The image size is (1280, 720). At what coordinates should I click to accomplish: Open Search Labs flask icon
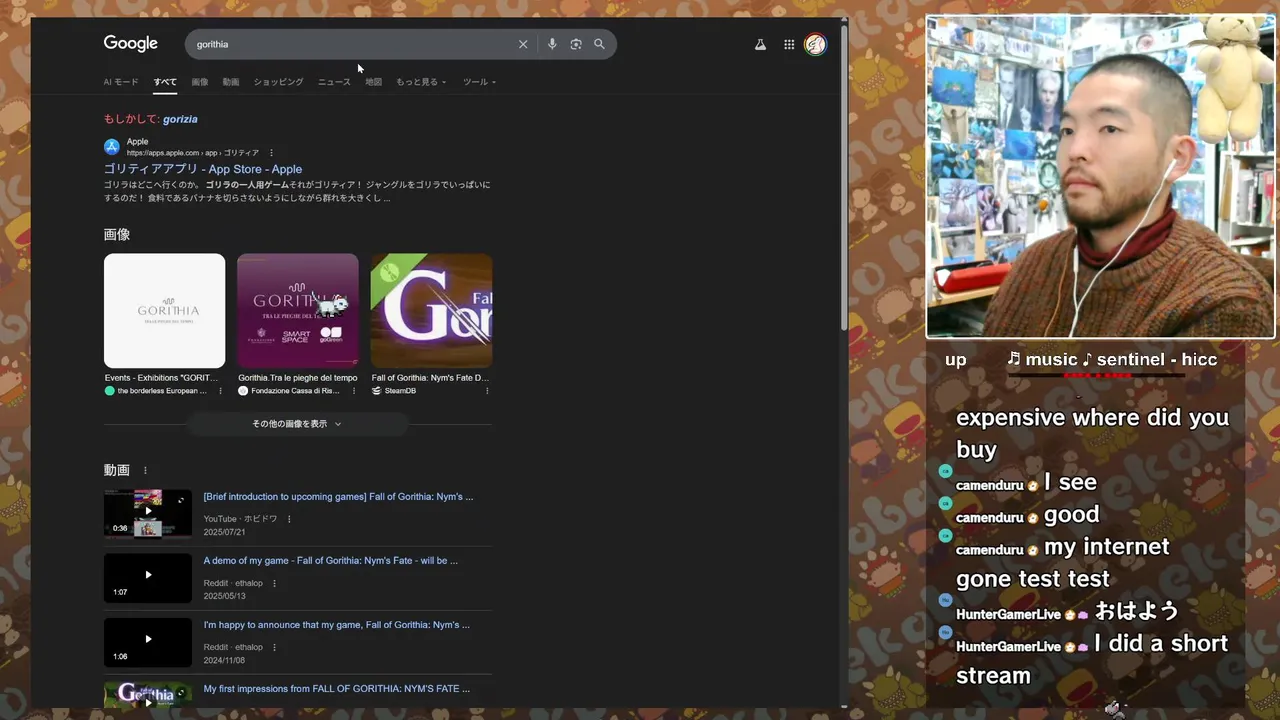[x=760, y=44]
